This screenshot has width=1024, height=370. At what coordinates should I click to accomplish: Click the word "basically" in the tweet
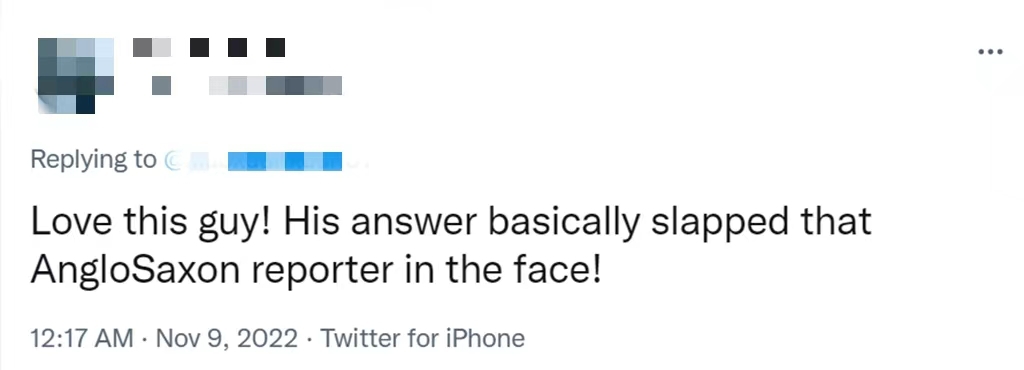(x=564, y=223)
